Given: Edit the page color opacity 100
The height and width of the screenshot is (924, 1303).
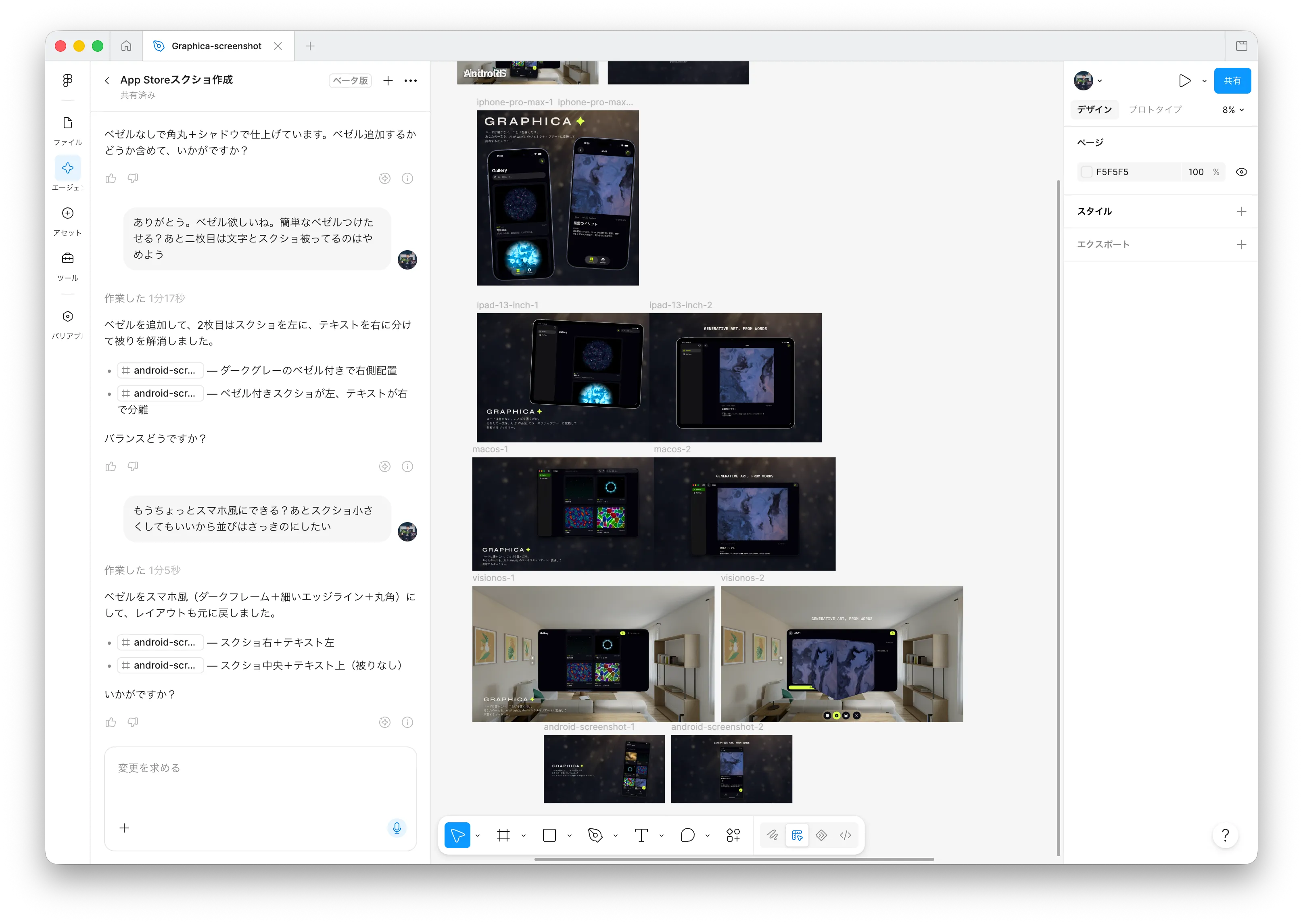Looking at the screenshot, I should (1196, 172).
